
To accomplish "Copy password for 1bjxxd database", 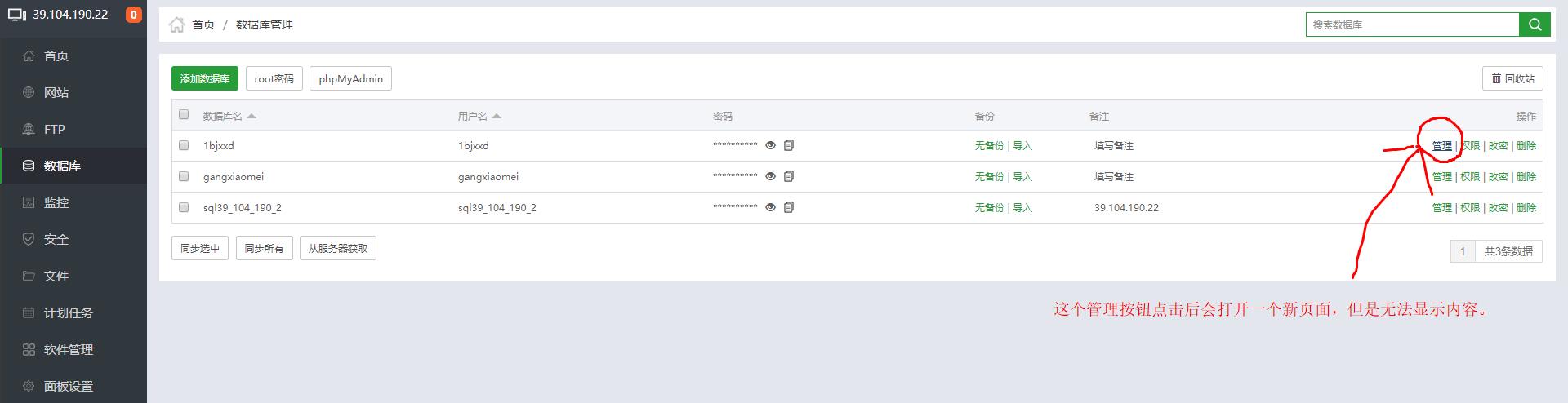I will [x=789, y=145].
